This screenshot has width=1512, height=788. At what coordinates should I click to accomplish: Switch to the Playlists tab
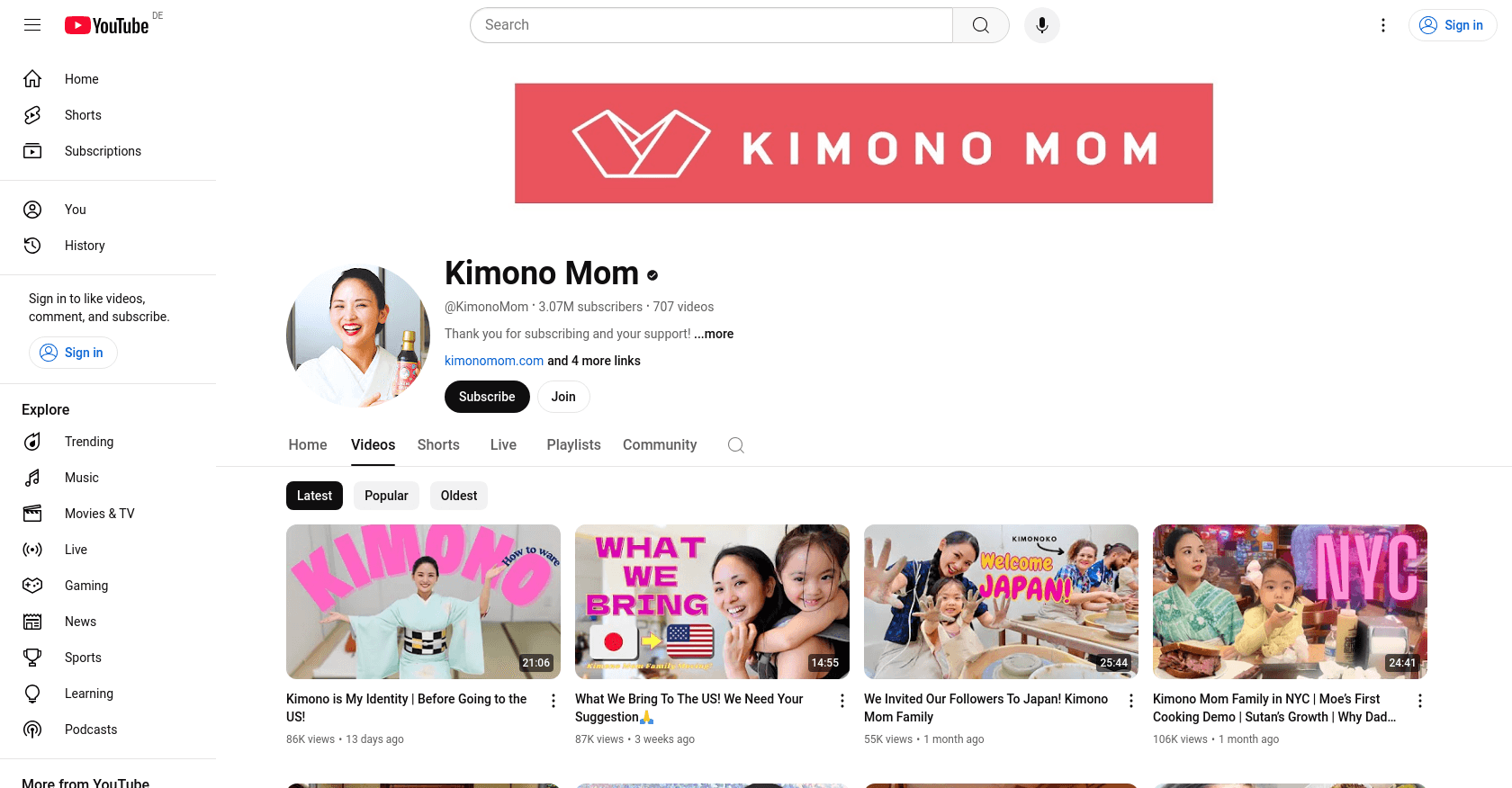(573, 445)
